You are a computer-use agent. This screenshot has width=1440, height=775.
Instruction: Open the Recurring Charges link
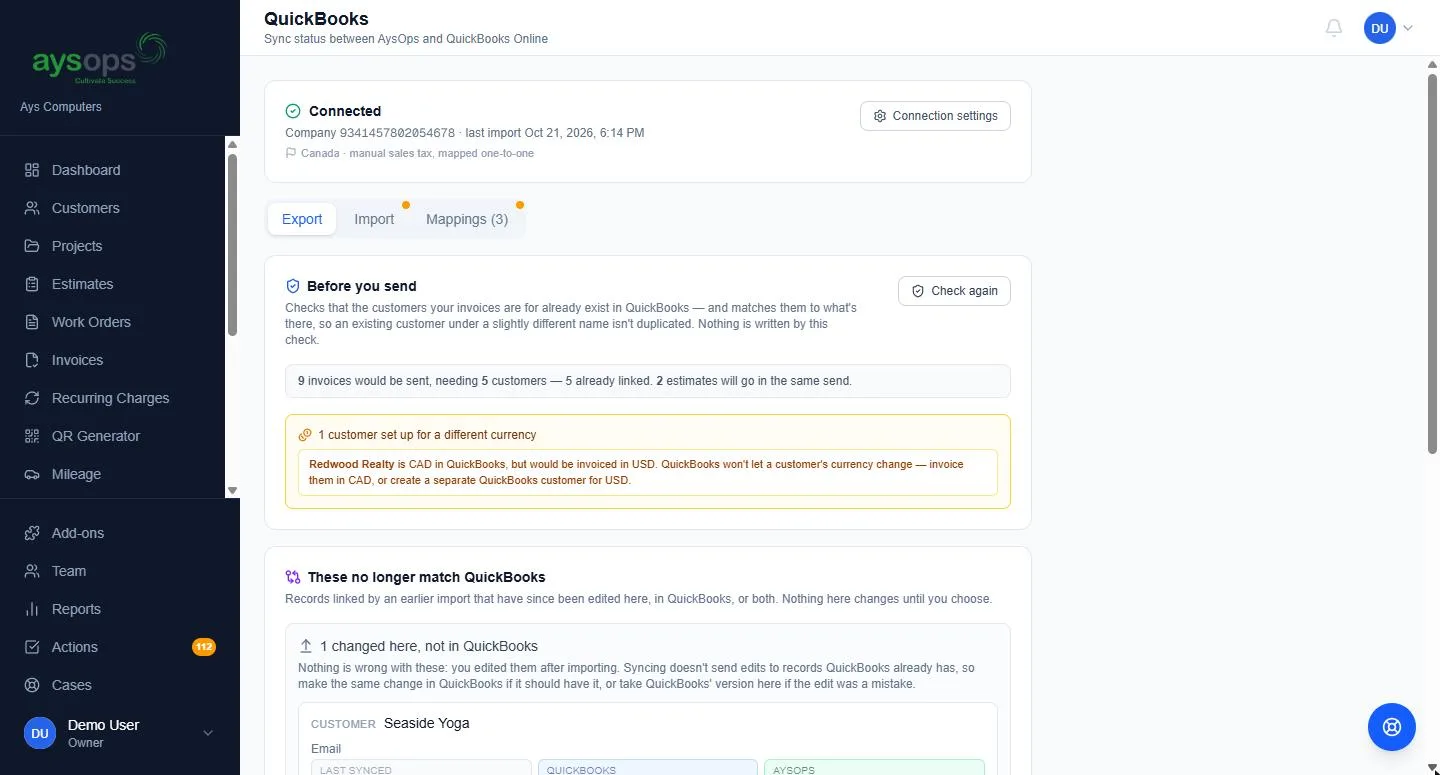point(112,398)
